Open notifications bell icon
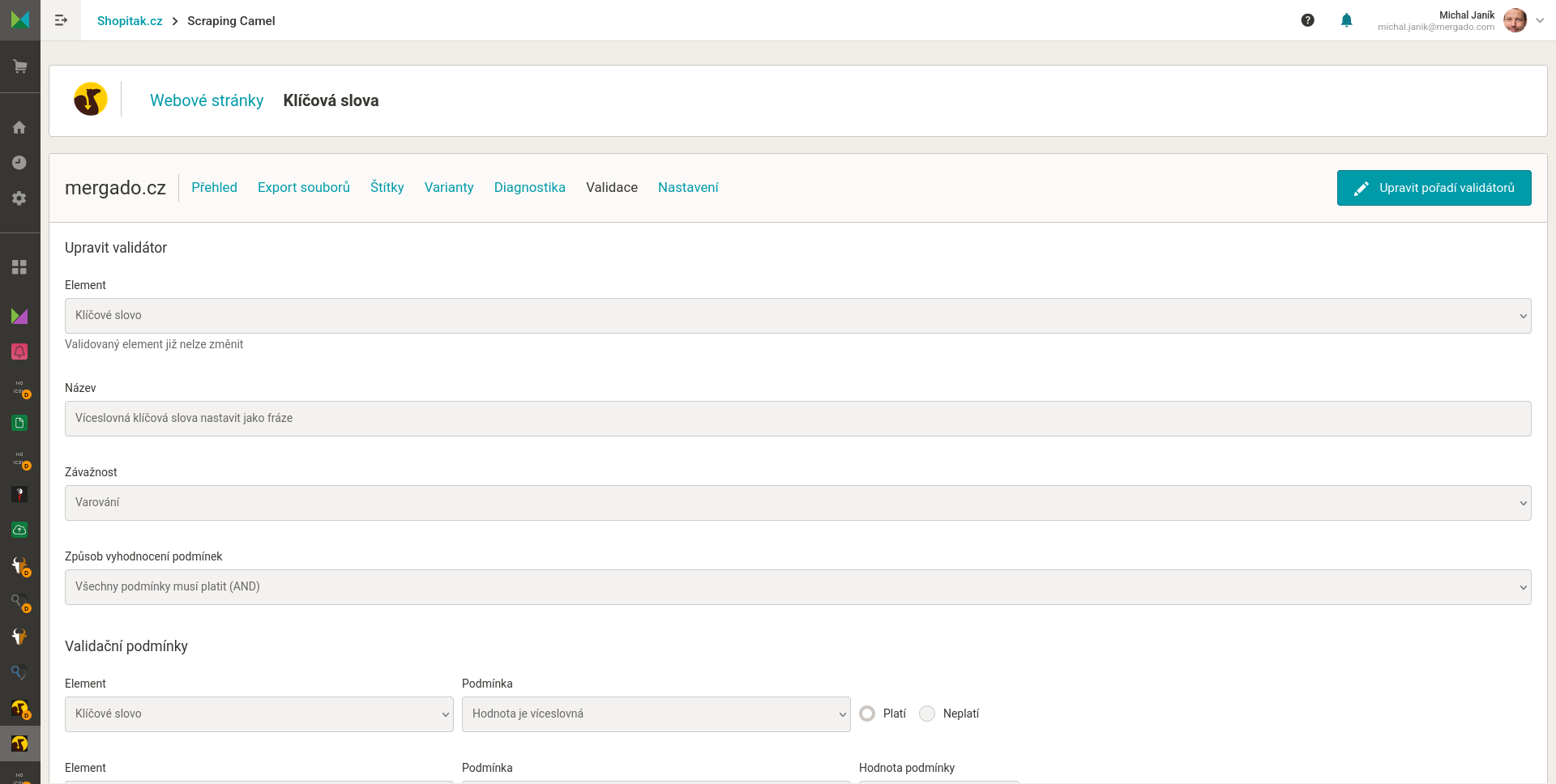Image resolution: width=1556 pixels, height=784 pixels. 1346,20
